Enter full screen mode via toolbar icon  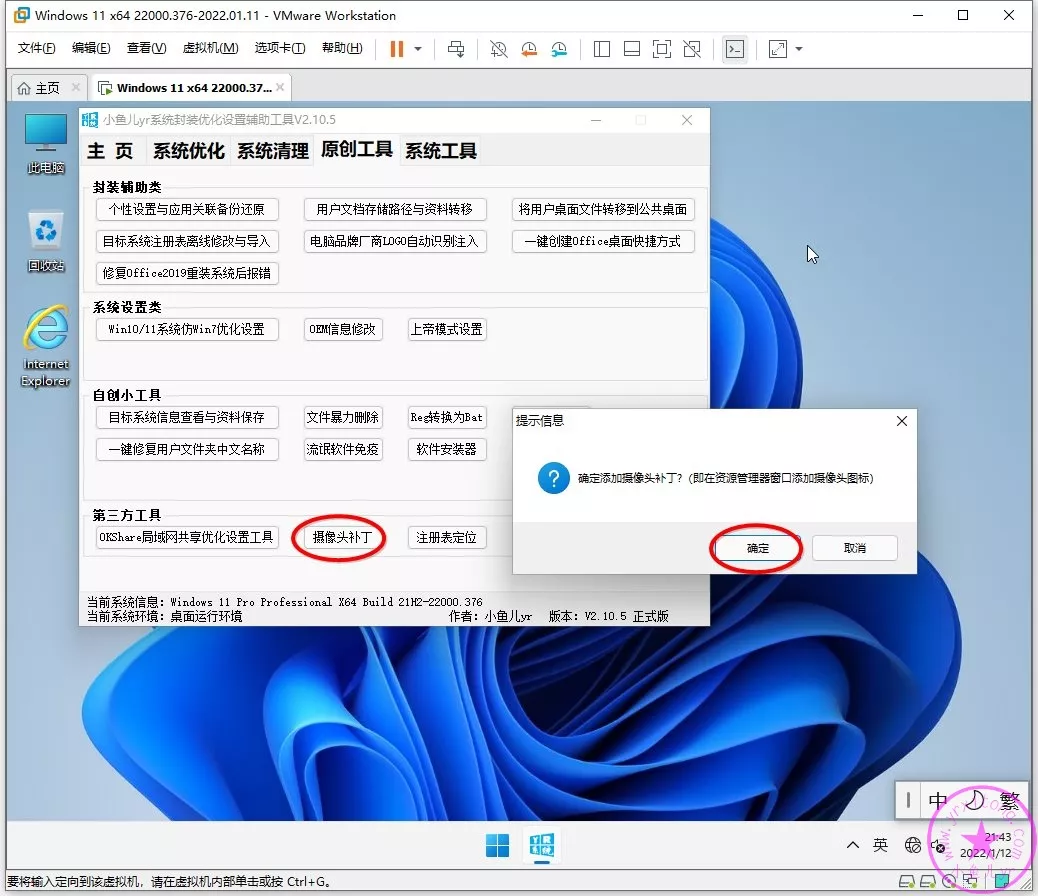[x=661, y=48]
